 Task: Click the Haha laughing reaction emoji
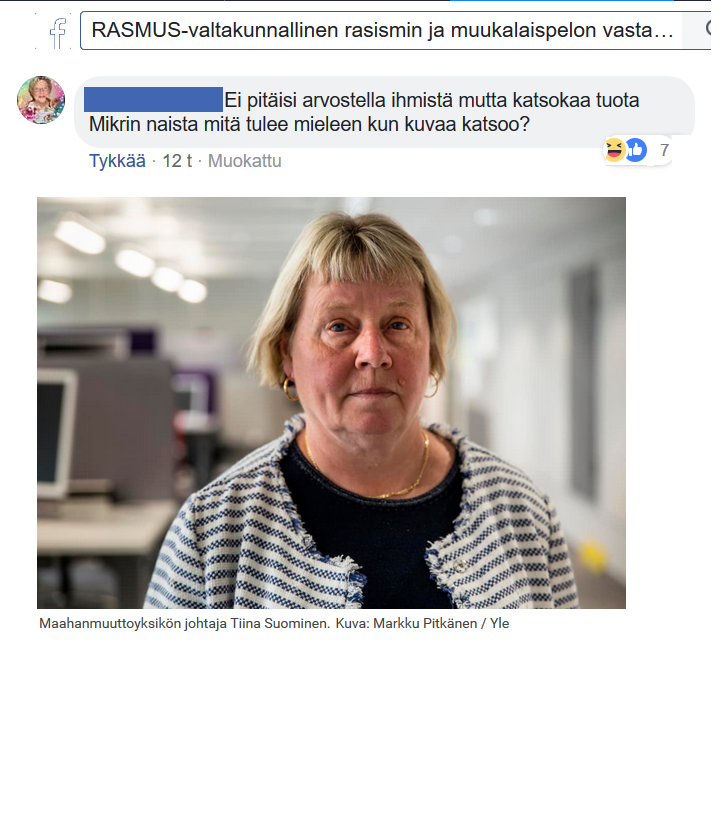click(615, 149)
